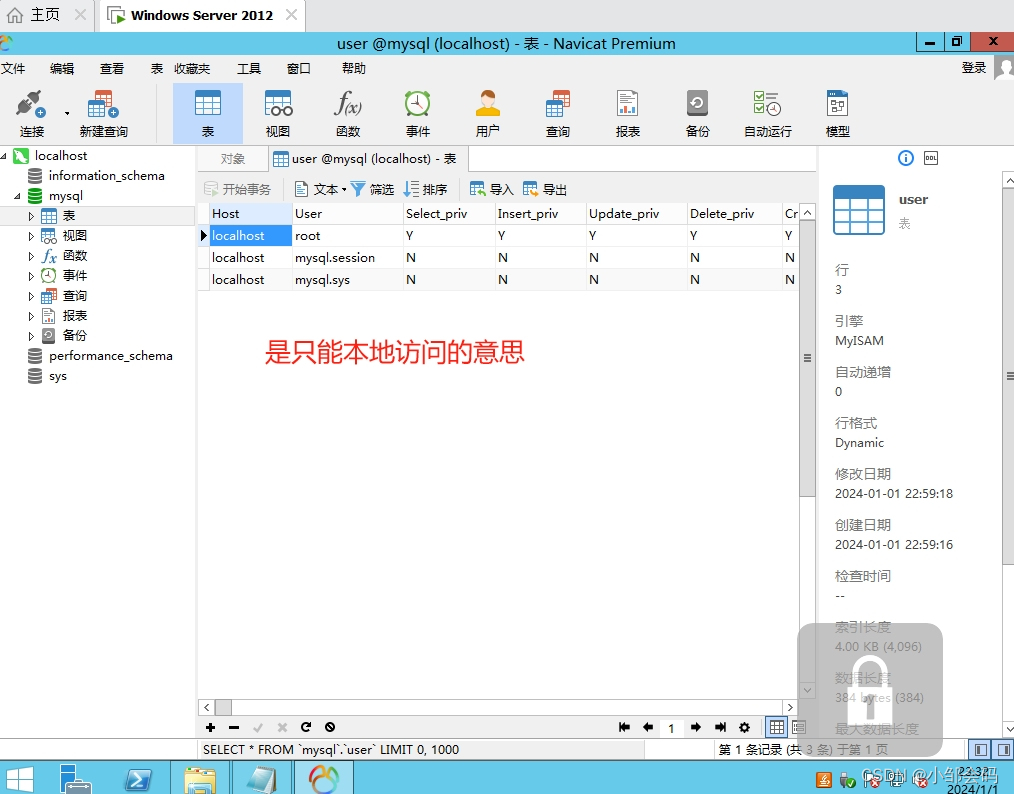Open File Explorer from the taskbar

coord(200,778)
